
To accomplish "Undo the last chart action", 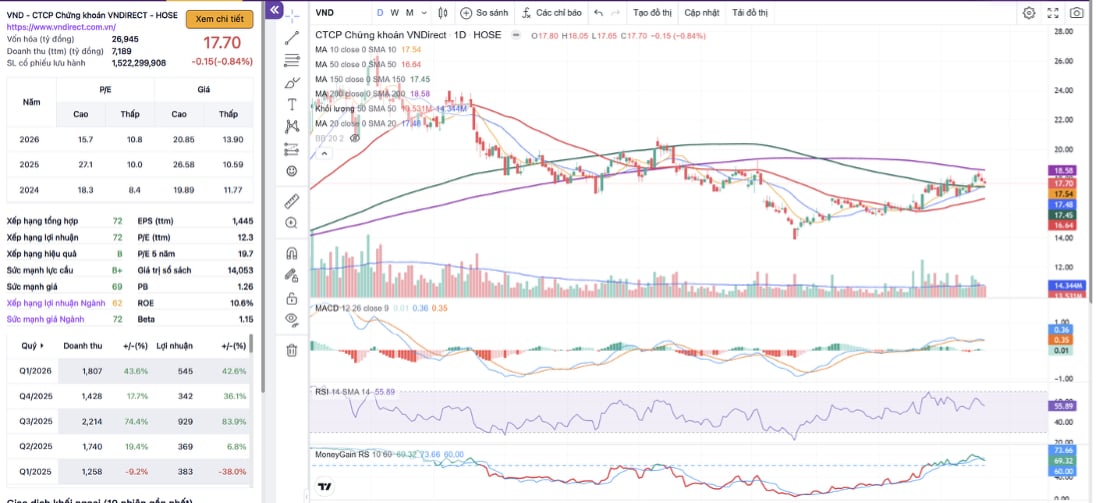I will [598, 13].
